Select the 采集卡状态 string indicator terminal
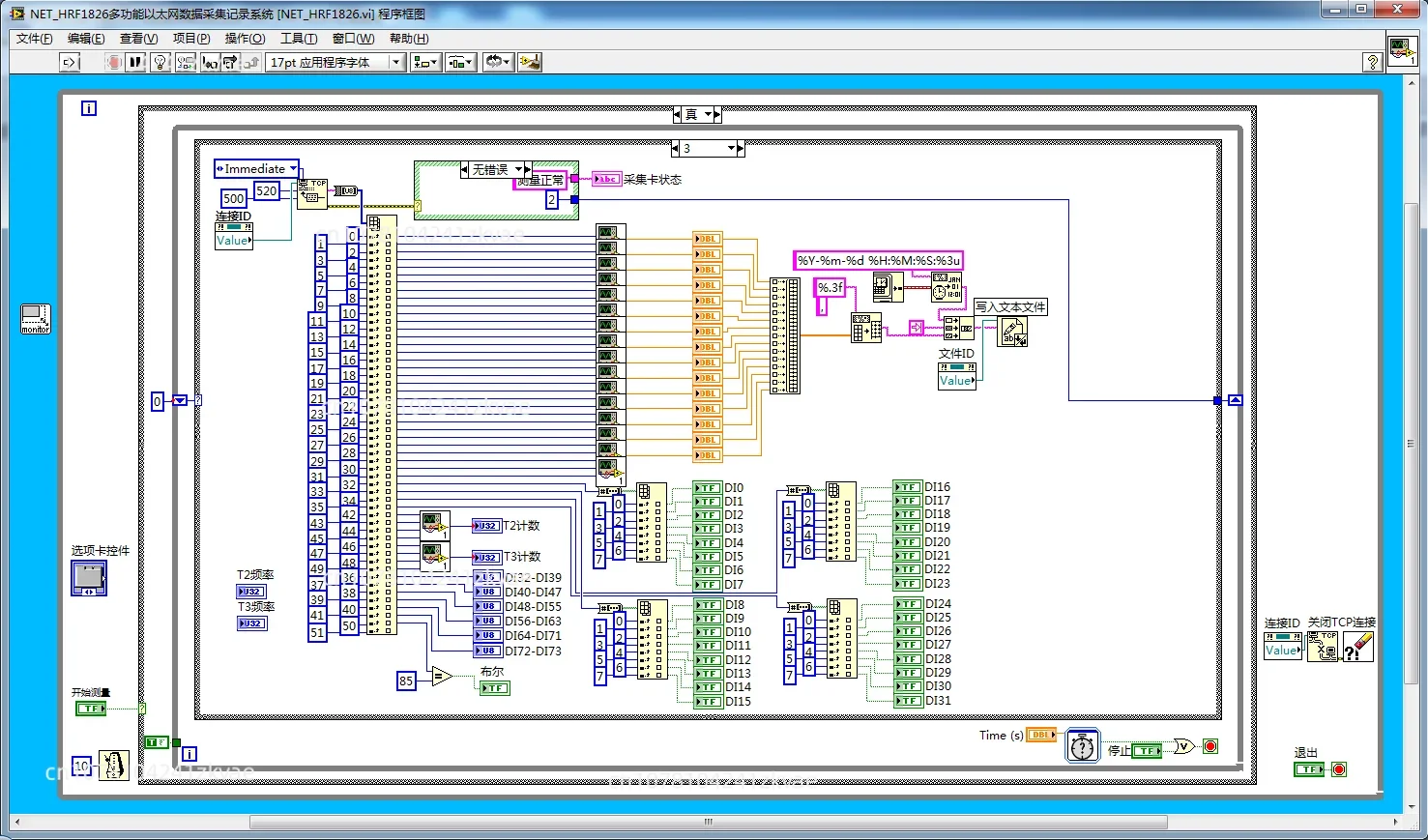 click(606, 179)
